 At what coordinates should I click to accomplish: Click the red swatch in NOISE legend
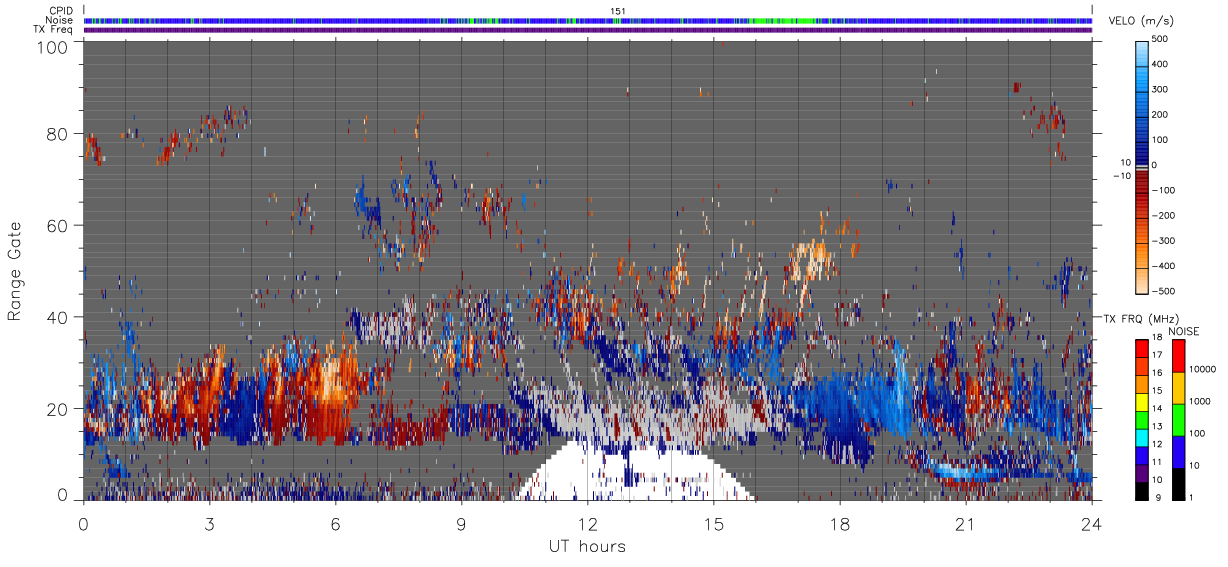(x=1178, y=356)
